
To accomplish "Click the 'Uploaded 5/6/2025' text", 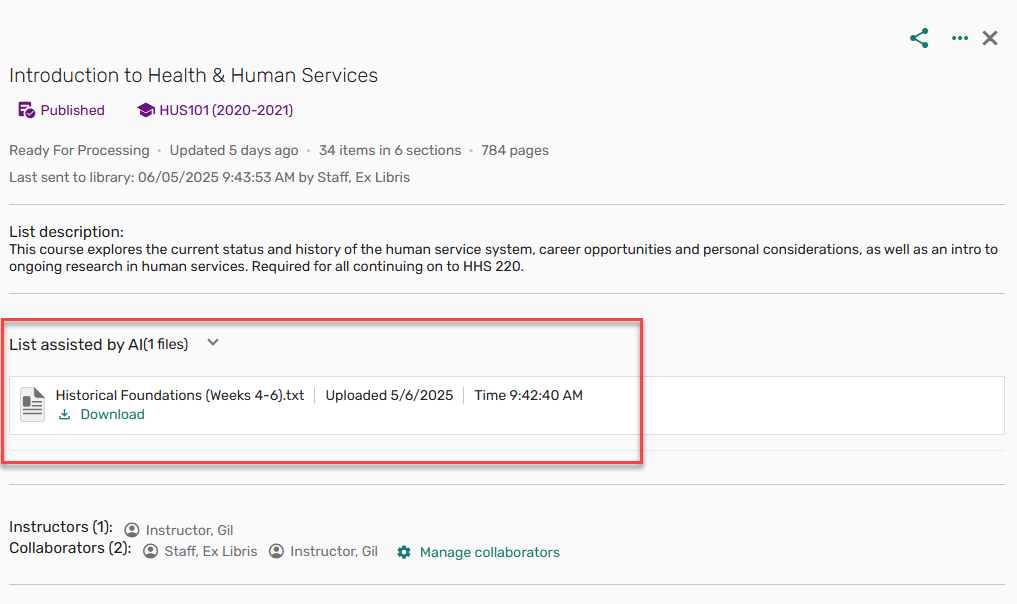I will (x=389, y=395).
